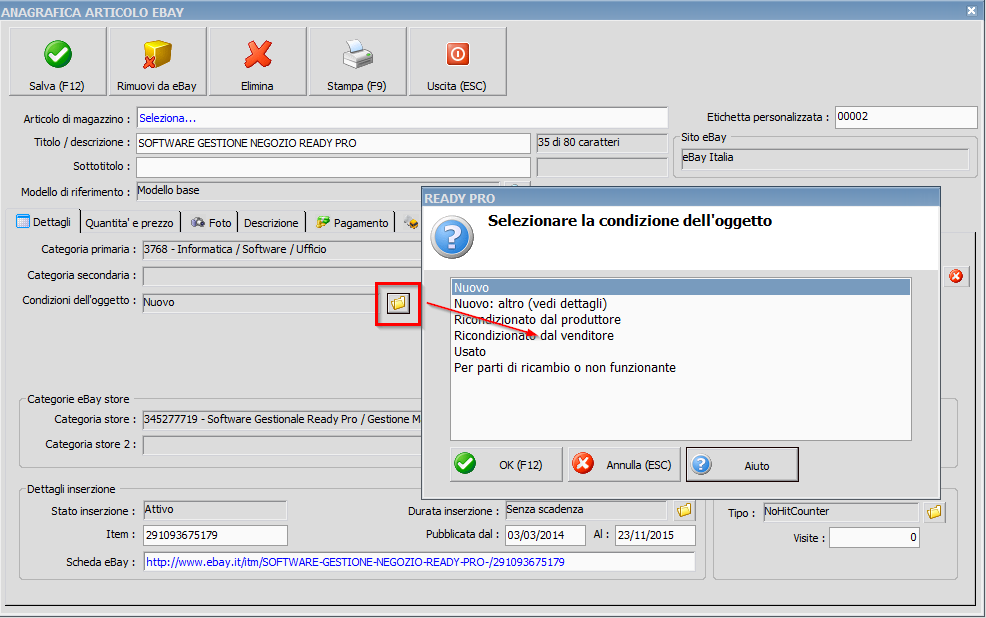Click the Durata inserzione field
The width and height of the screenshot is (986, 618).
tap(586, 510)
